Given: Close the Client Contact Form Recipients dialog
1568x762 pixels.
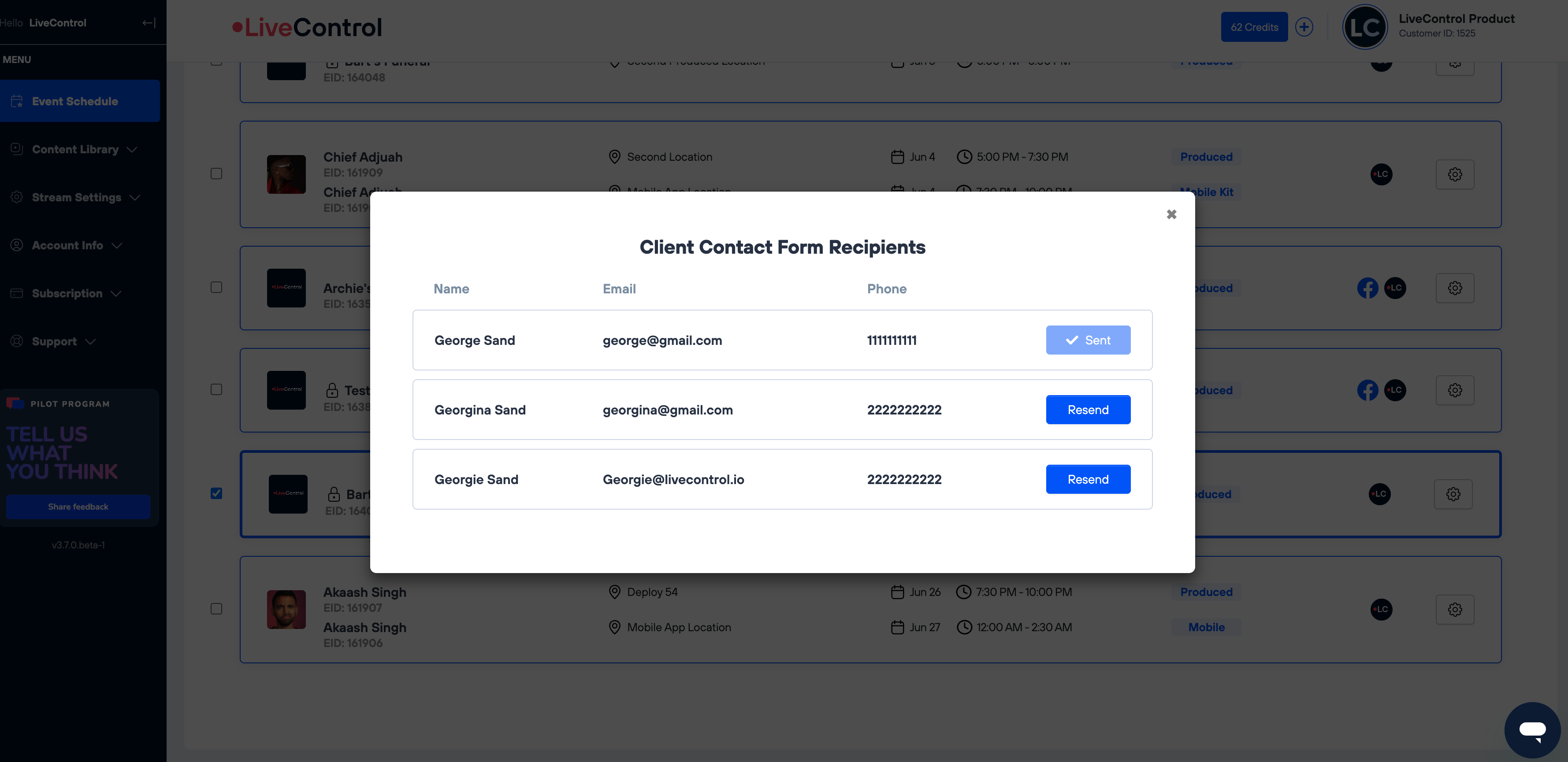Looking at the screenshot, I should 1171,214.
